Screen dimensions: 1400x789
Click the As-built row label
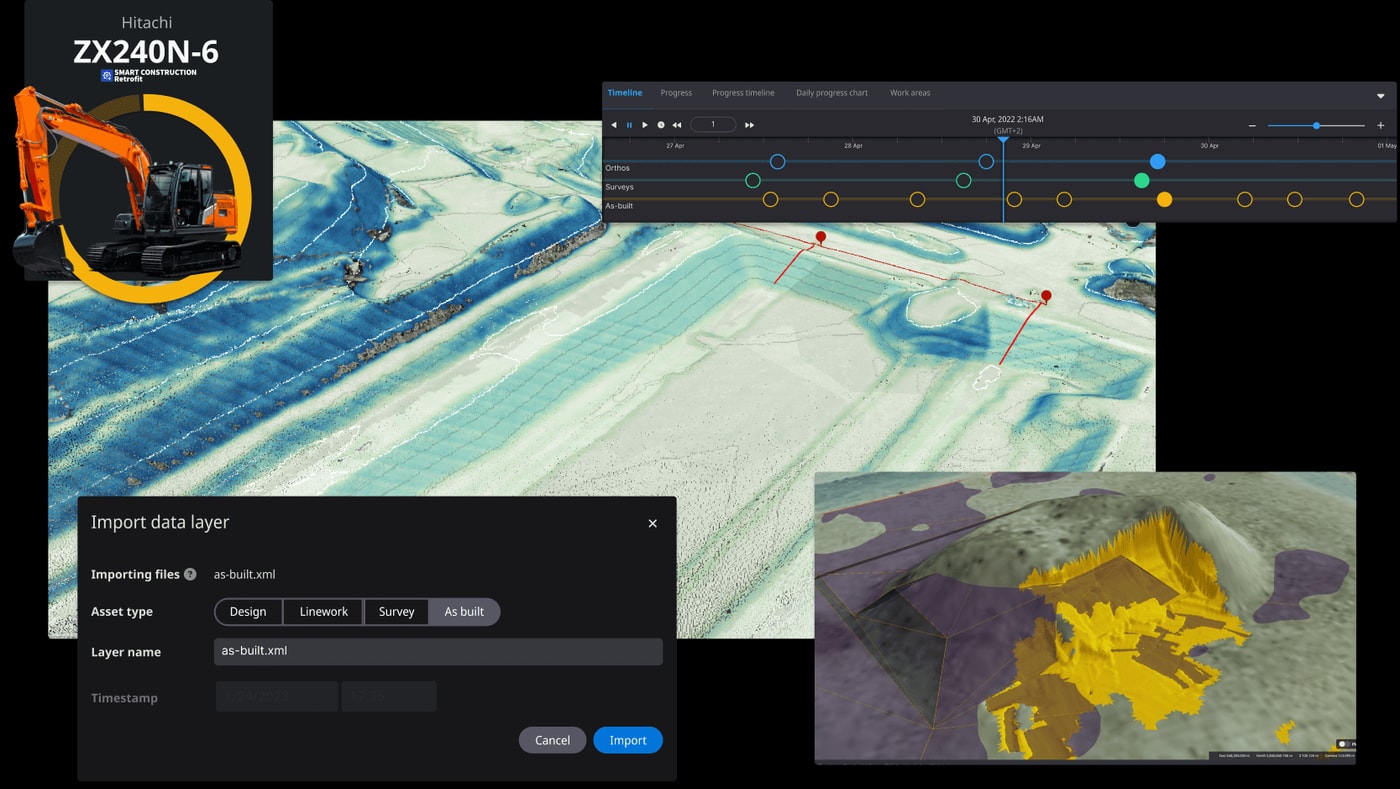point(619,206)
